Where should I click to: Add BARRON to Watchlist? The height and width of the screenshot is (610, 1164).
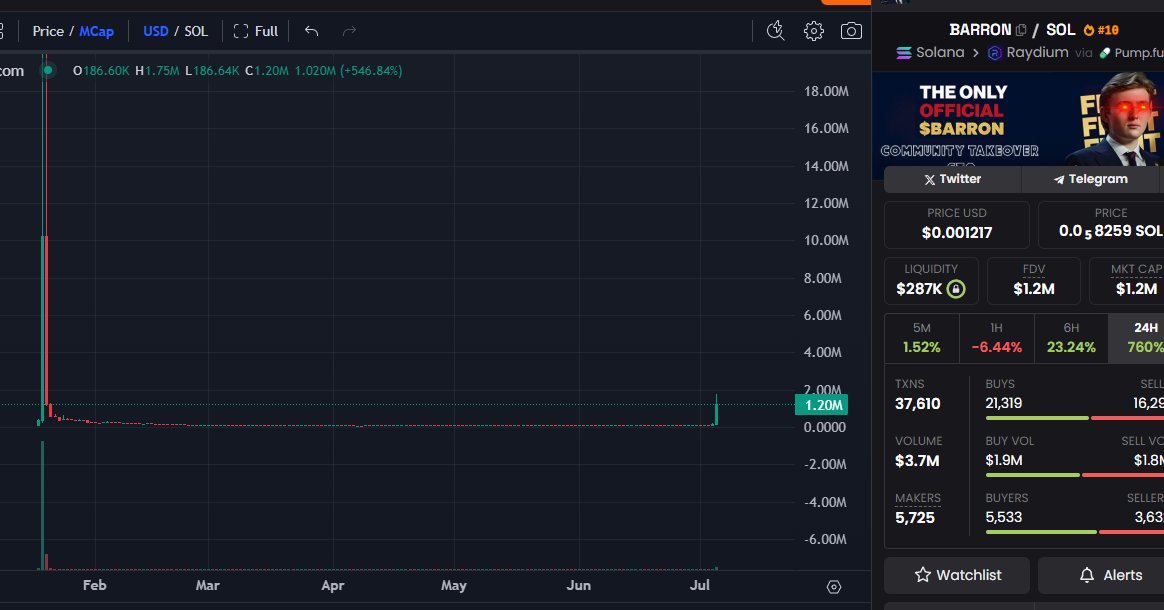[x=957, y=575]
